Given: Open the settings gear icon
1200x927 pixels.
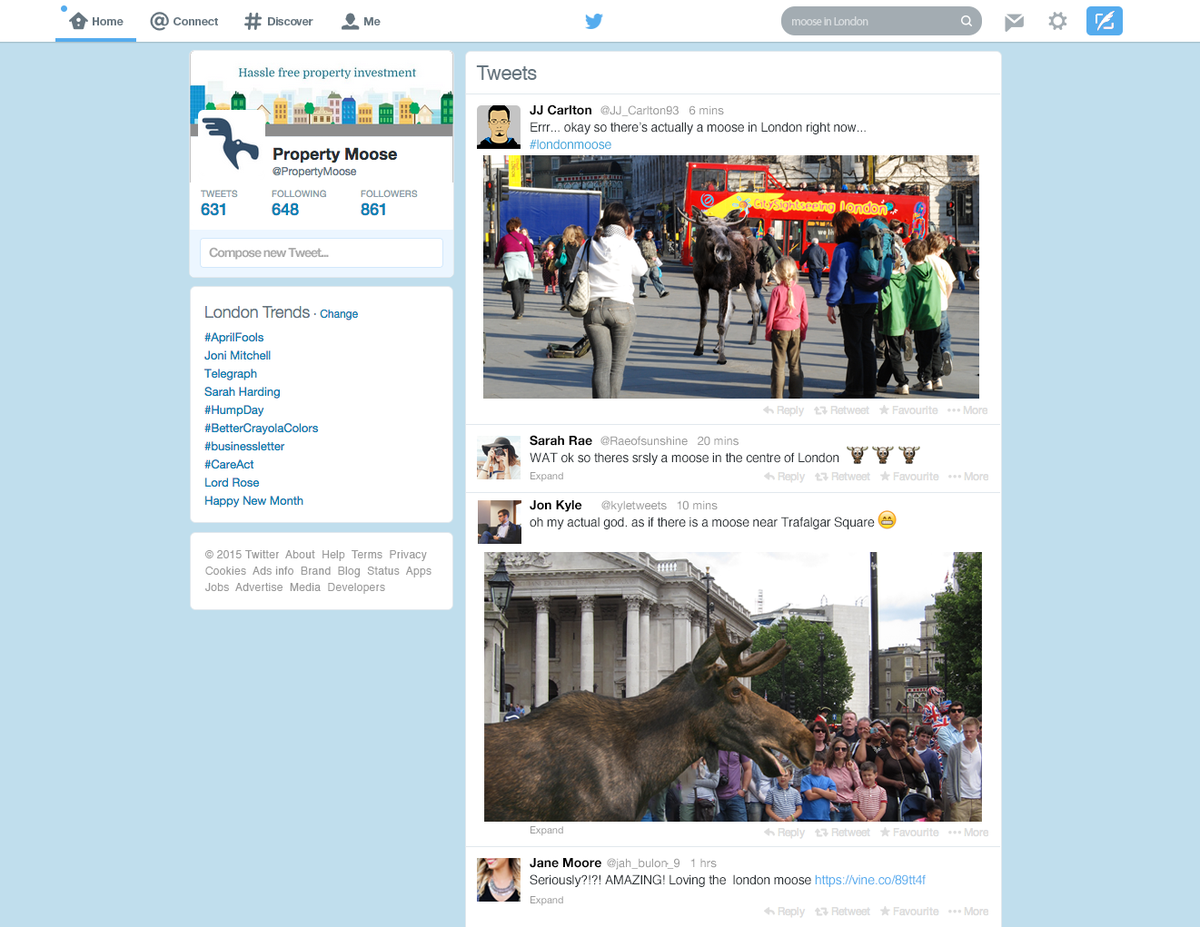Looking at the screenshot, I should [x=1057, y=21].
